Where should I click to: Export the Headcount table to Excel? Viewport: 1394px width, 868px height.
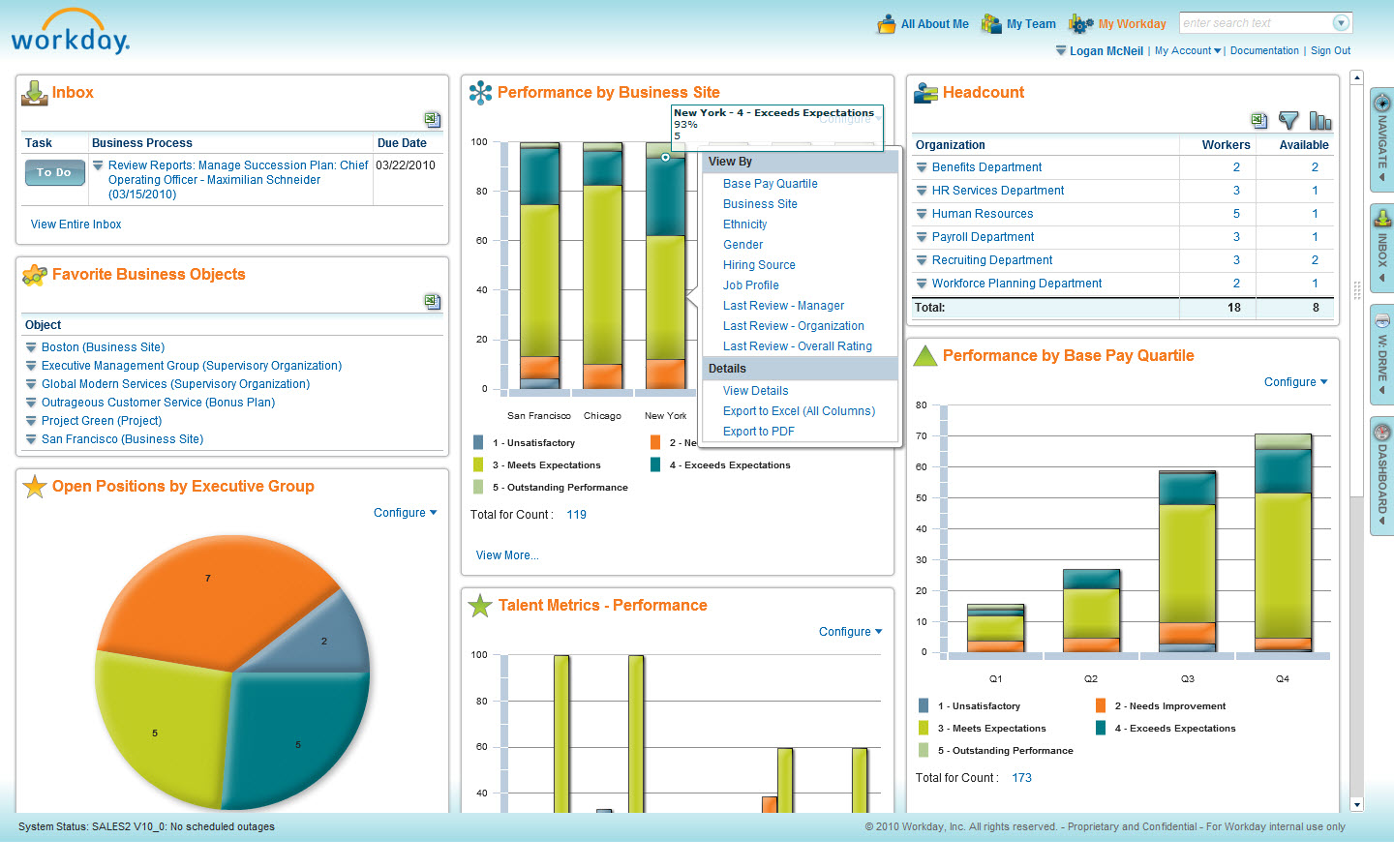point(1258,120)
